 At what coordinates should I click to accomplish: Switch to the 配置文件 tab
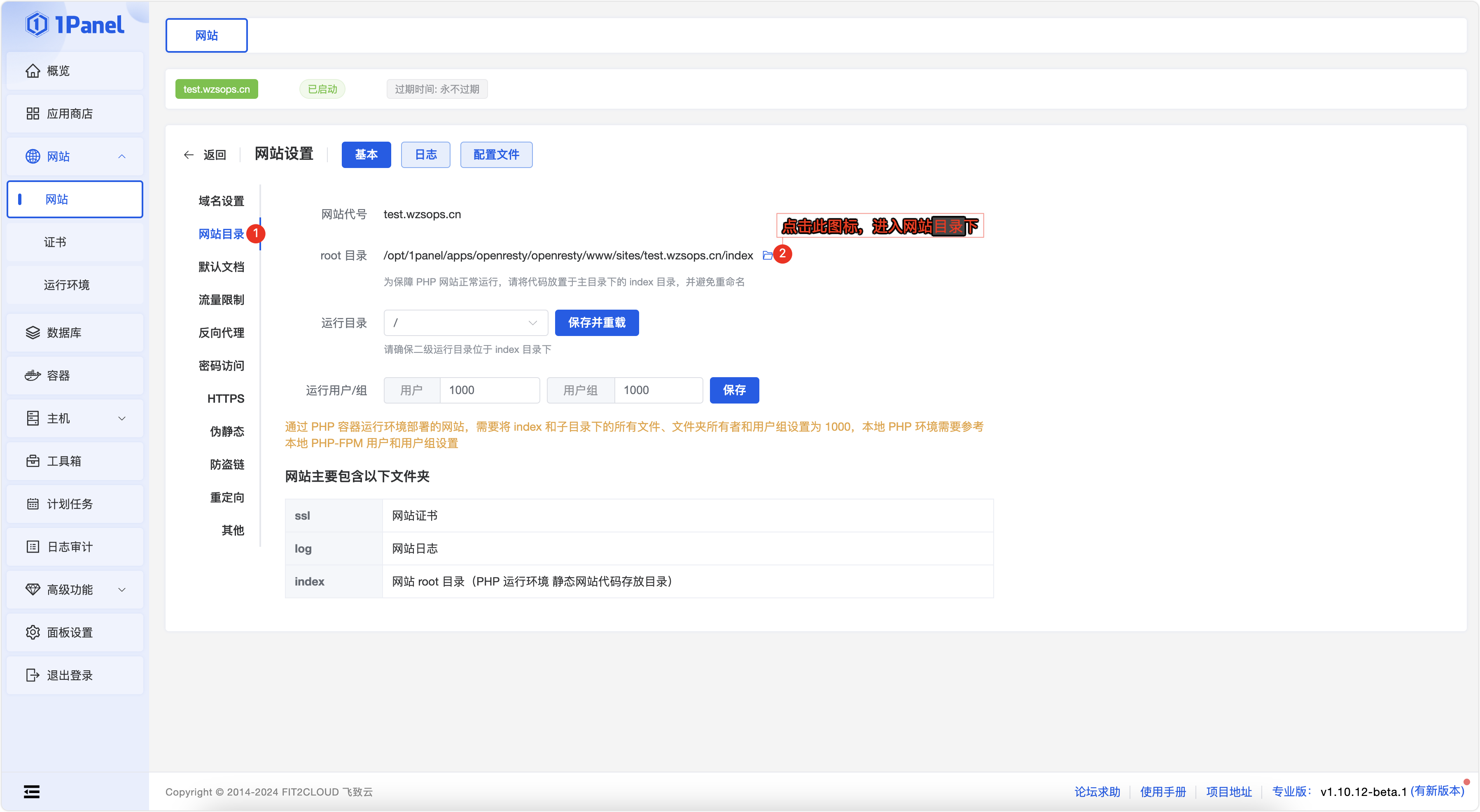coord(496,154)
